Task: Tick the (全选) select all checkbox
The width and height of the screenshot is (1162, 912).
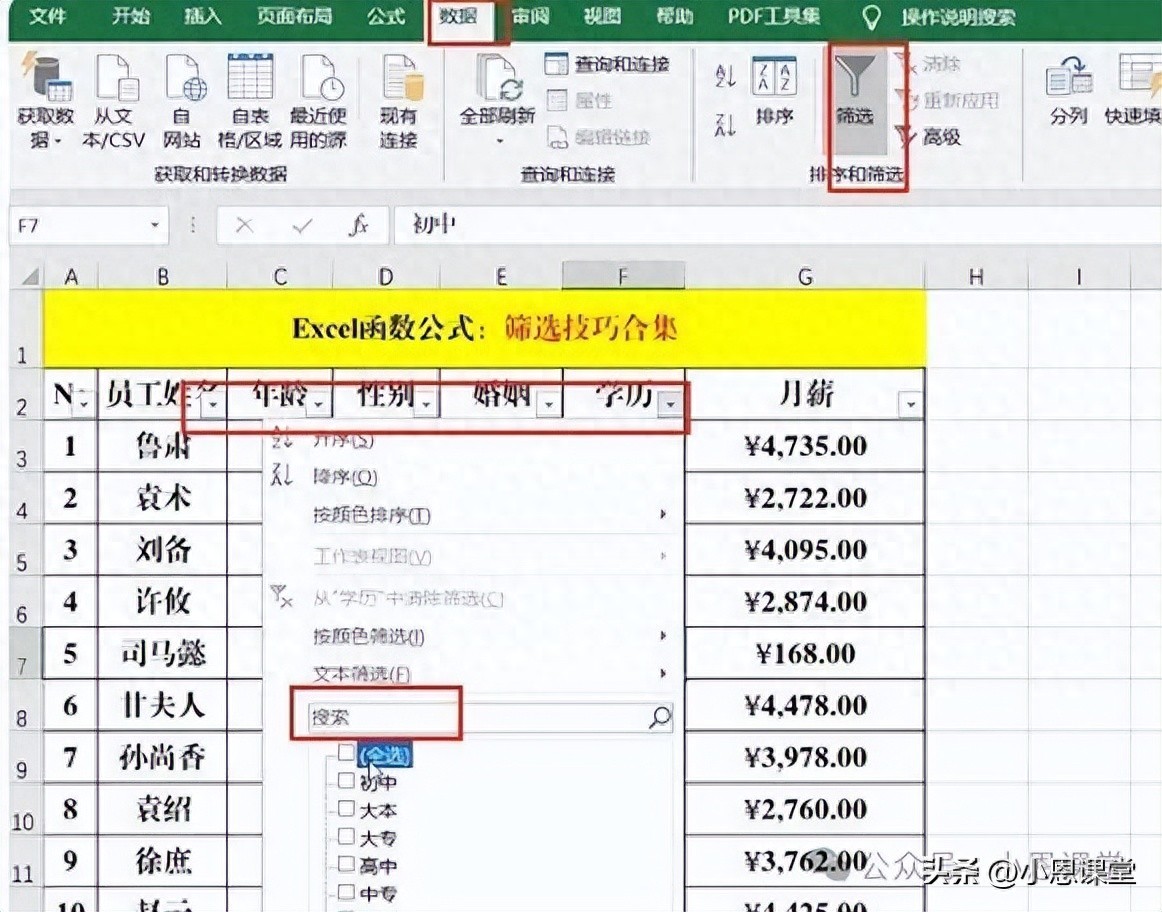Action: coord(346,753)
